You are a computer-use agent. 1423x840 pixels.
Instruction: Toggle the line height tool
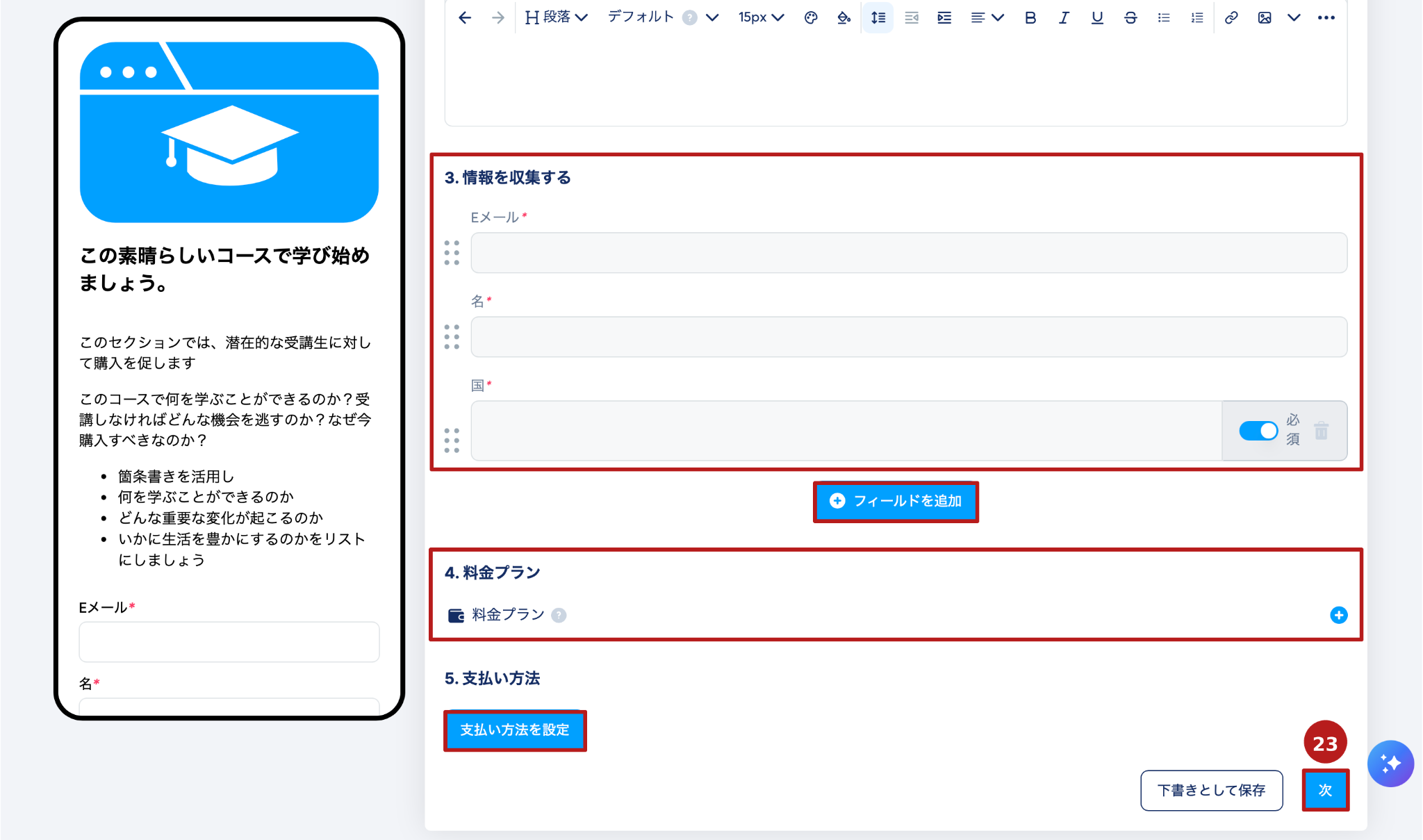coord(878,18)
